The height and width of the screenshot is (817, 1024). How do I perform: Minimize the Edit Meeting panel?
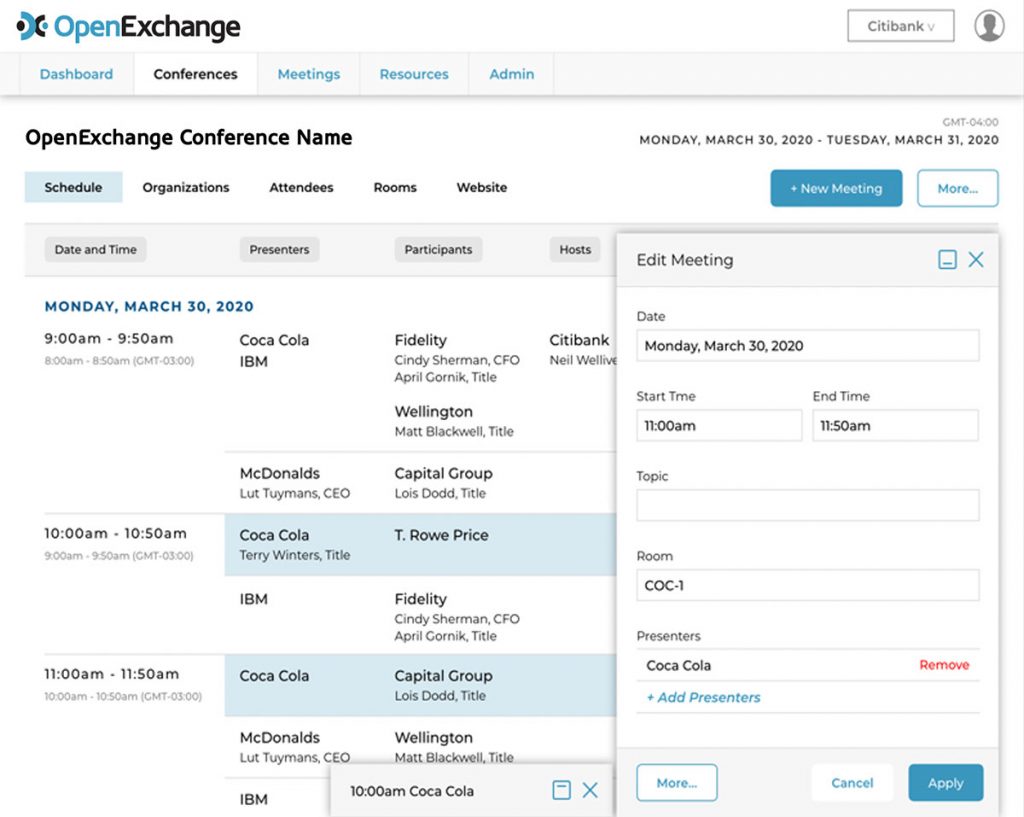coord(947,260)
